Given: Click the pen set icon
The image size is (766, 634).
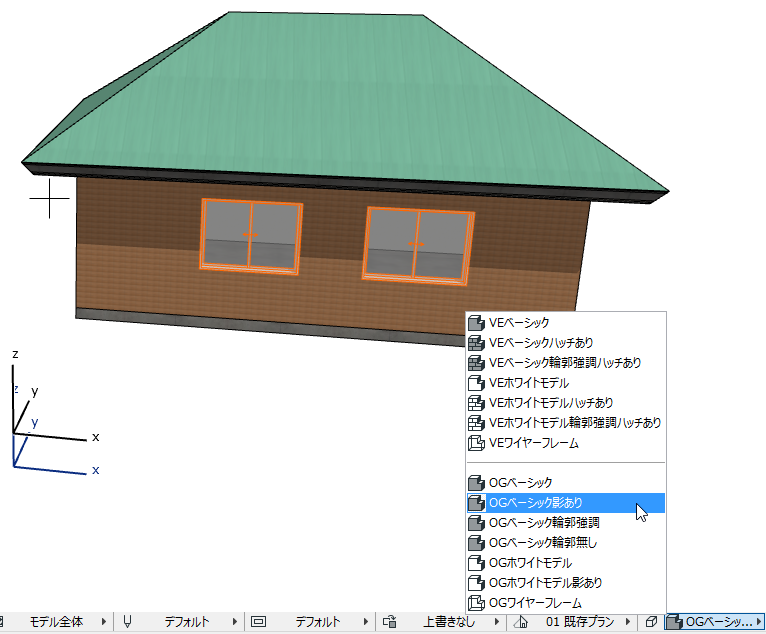Looking at the screenshot, I should point(128,622).
